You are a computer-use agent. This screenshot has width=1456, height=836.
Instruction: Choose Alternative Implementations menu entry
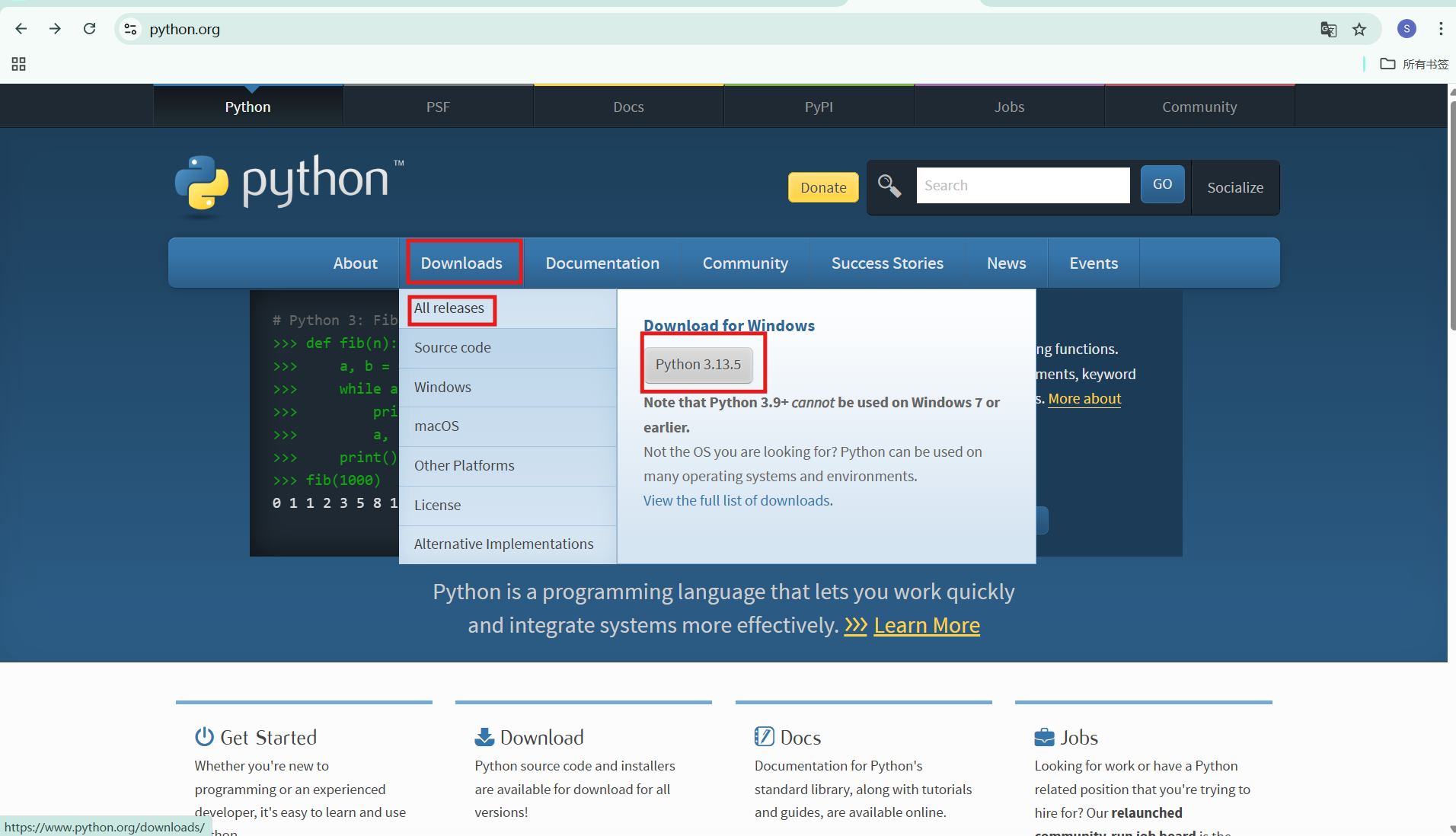coord(508,544)
